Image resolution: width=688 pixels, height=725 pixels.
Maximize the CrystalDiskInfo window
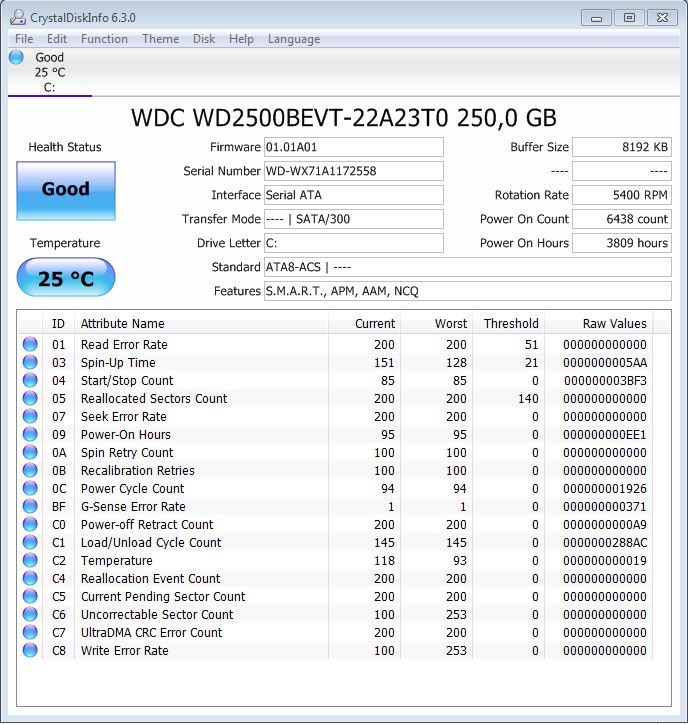629,18
